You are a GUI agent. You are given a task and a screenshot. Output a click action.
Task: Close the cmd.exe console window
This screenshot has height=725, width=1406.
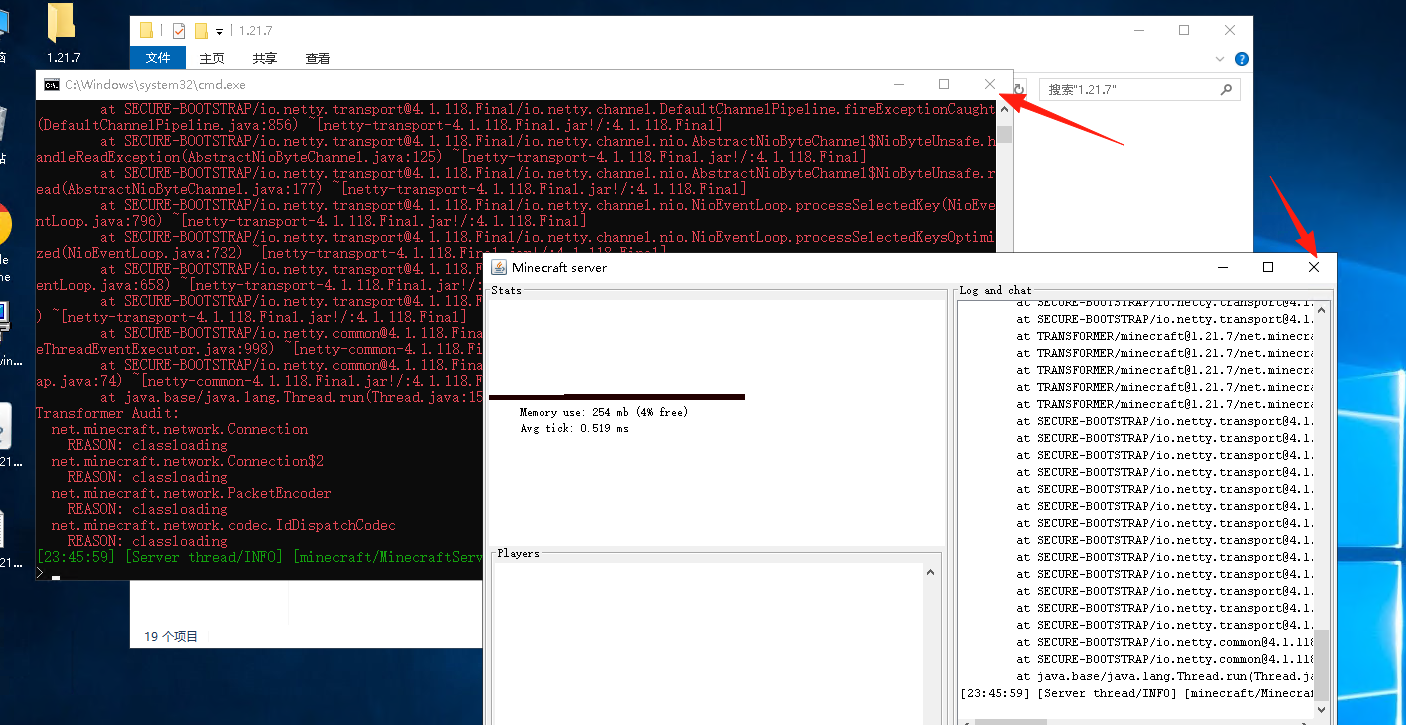pos(990,85)
